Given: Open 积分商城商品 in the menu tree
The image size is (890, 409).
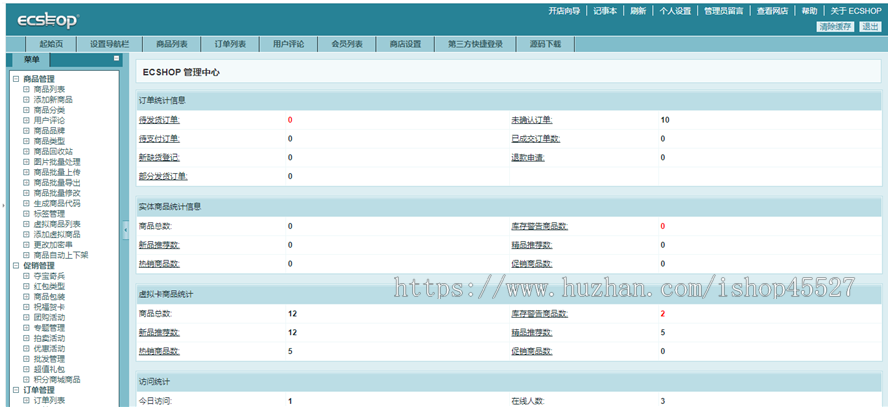Looking at the screenshot, I should [57, 380].
